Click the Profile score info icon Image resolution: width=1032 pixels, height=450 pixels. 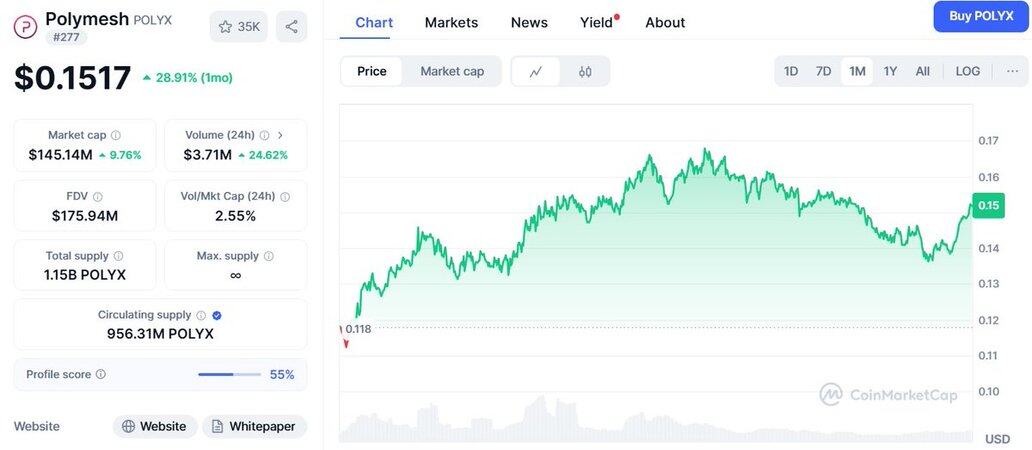[x=100, y=375]
